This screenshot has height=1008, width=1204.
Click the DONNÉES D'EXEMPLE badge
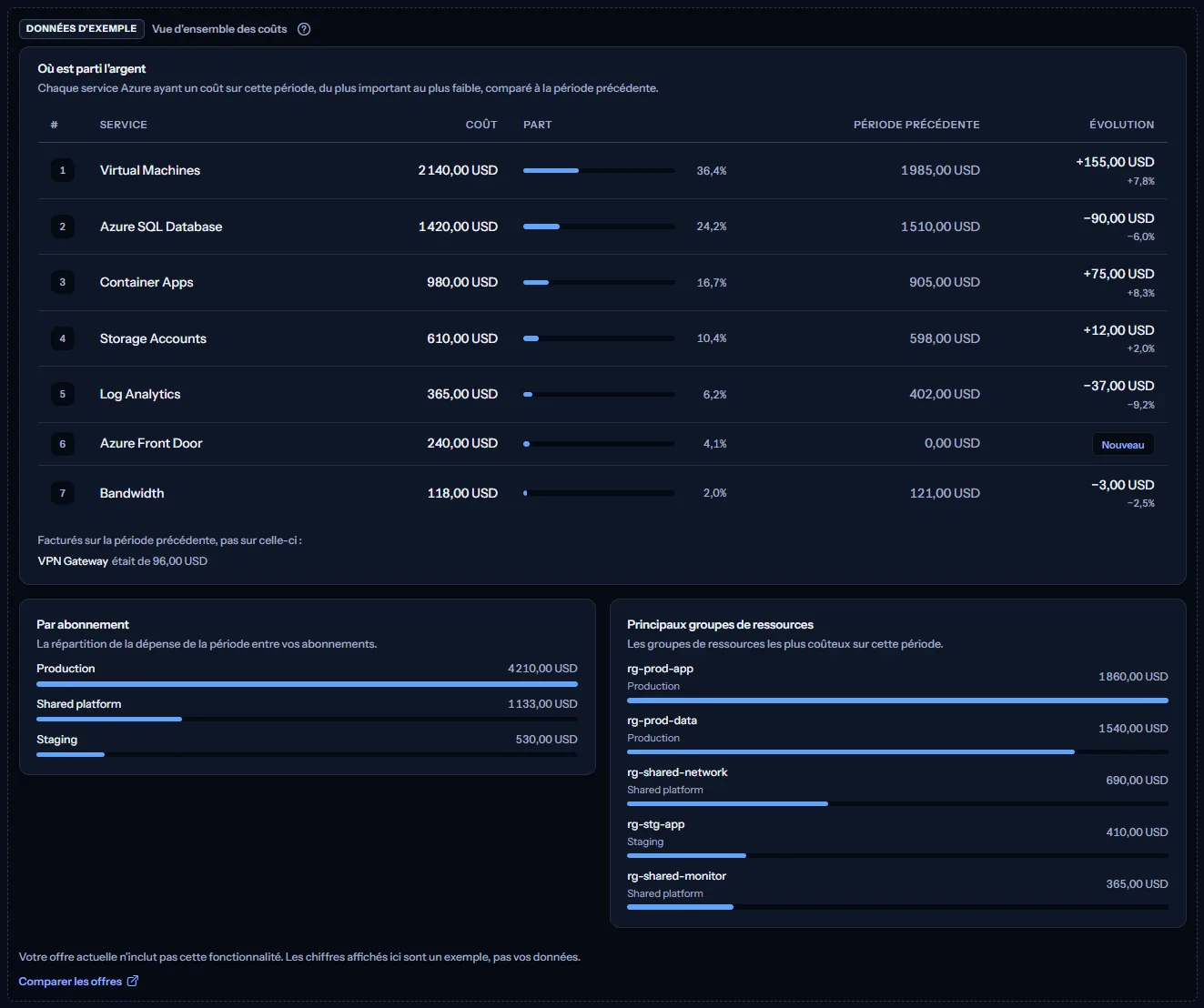(82, 29)
